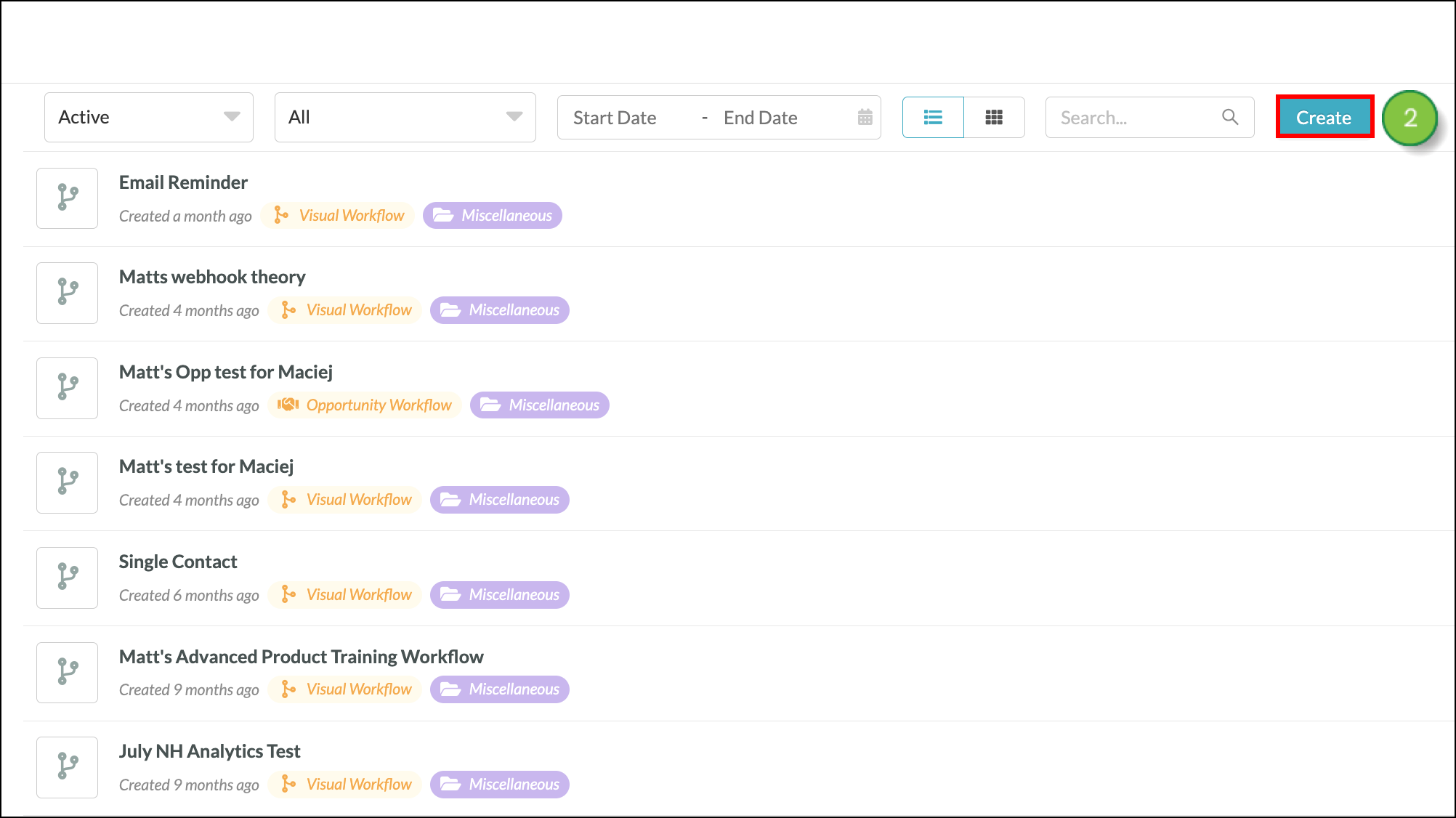This screenshot has height=818, width=1456.
Task: Click the Start Date field
Action: click(615, 118)
